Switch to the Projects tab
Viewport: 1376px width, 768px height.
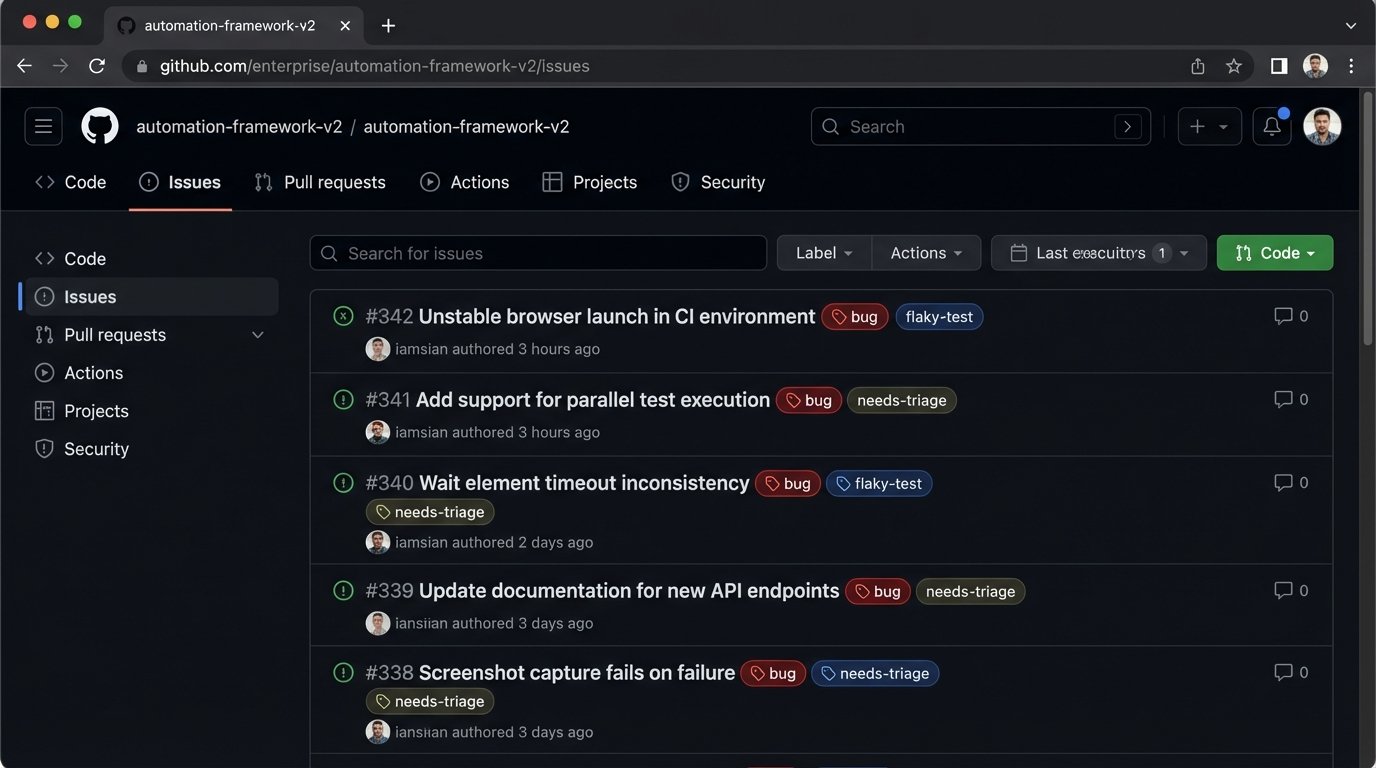(x=589, y=181)
